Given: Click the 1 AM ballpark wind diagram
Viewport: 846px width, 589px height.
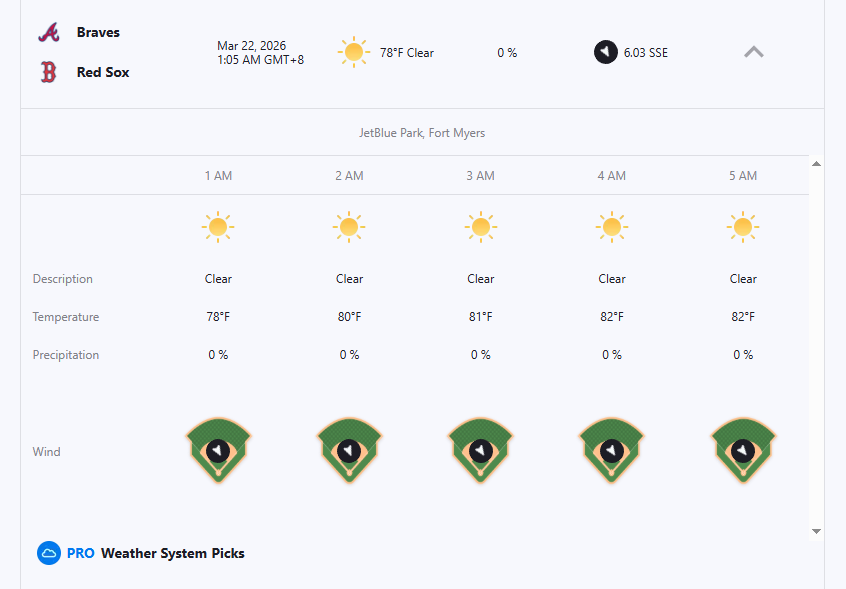Looking at the screenshot, I should [x=219, y=450].
